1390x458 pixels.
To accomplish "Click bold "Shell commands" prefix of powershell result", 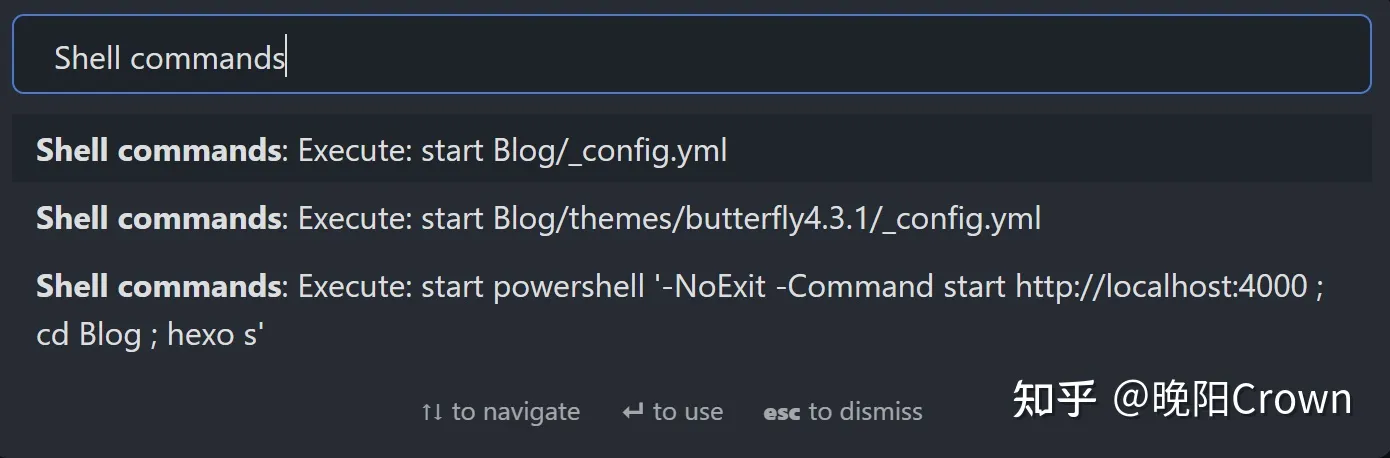I will tap(158, 287).
